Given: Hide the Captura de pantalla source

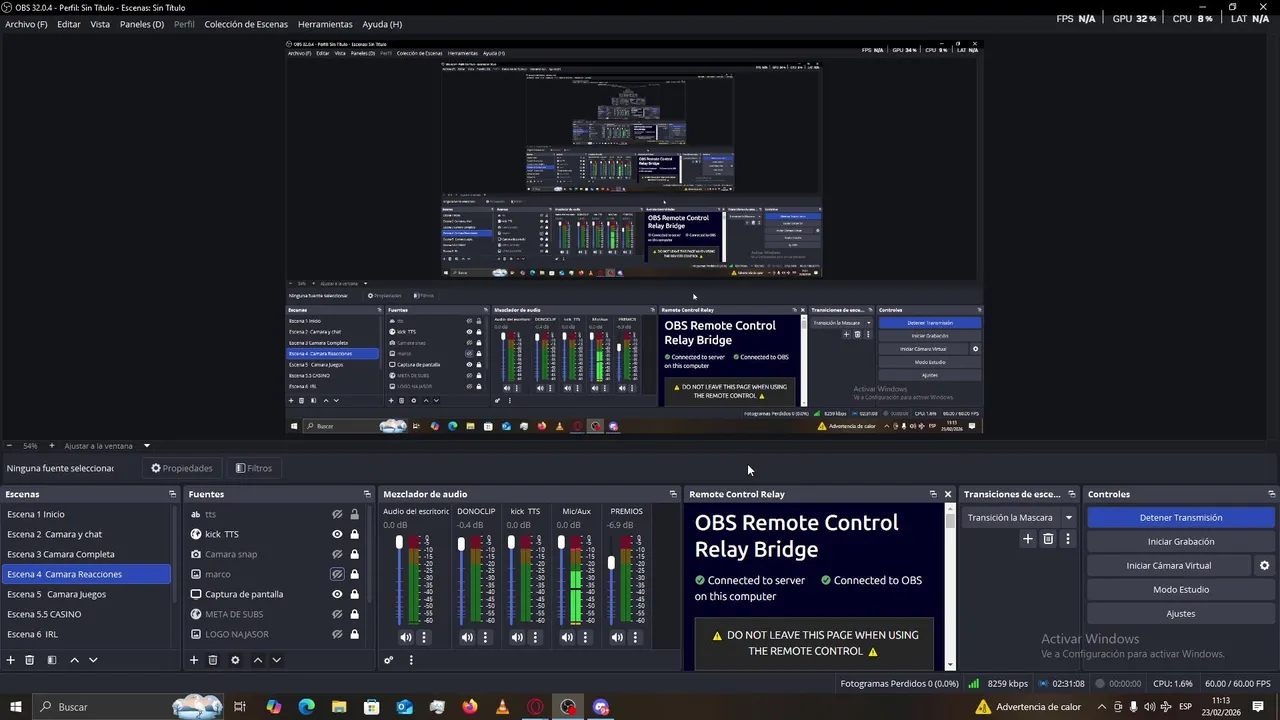Looking at the screenshot, I should pos(337,594).
